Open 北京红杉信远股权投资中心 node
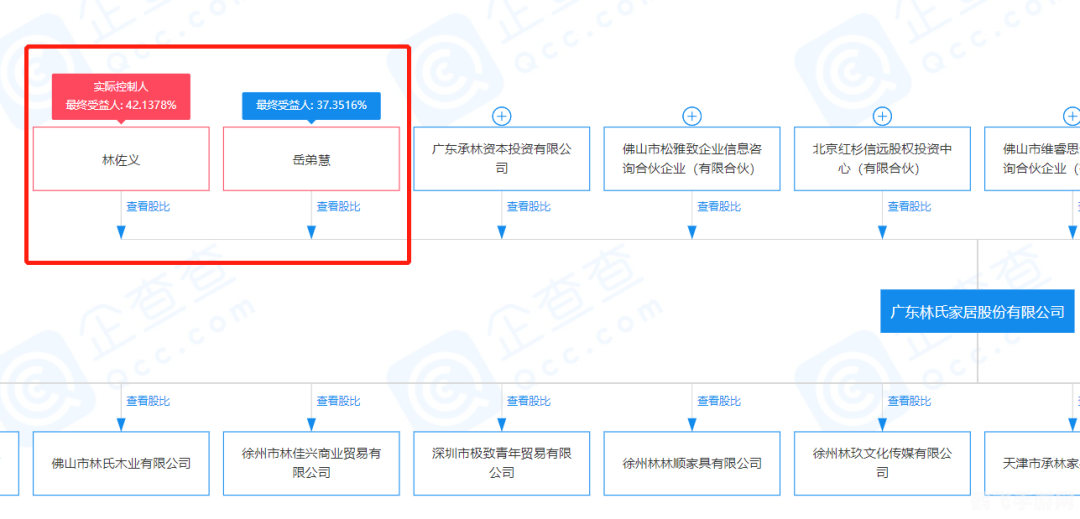 (882, 159)
